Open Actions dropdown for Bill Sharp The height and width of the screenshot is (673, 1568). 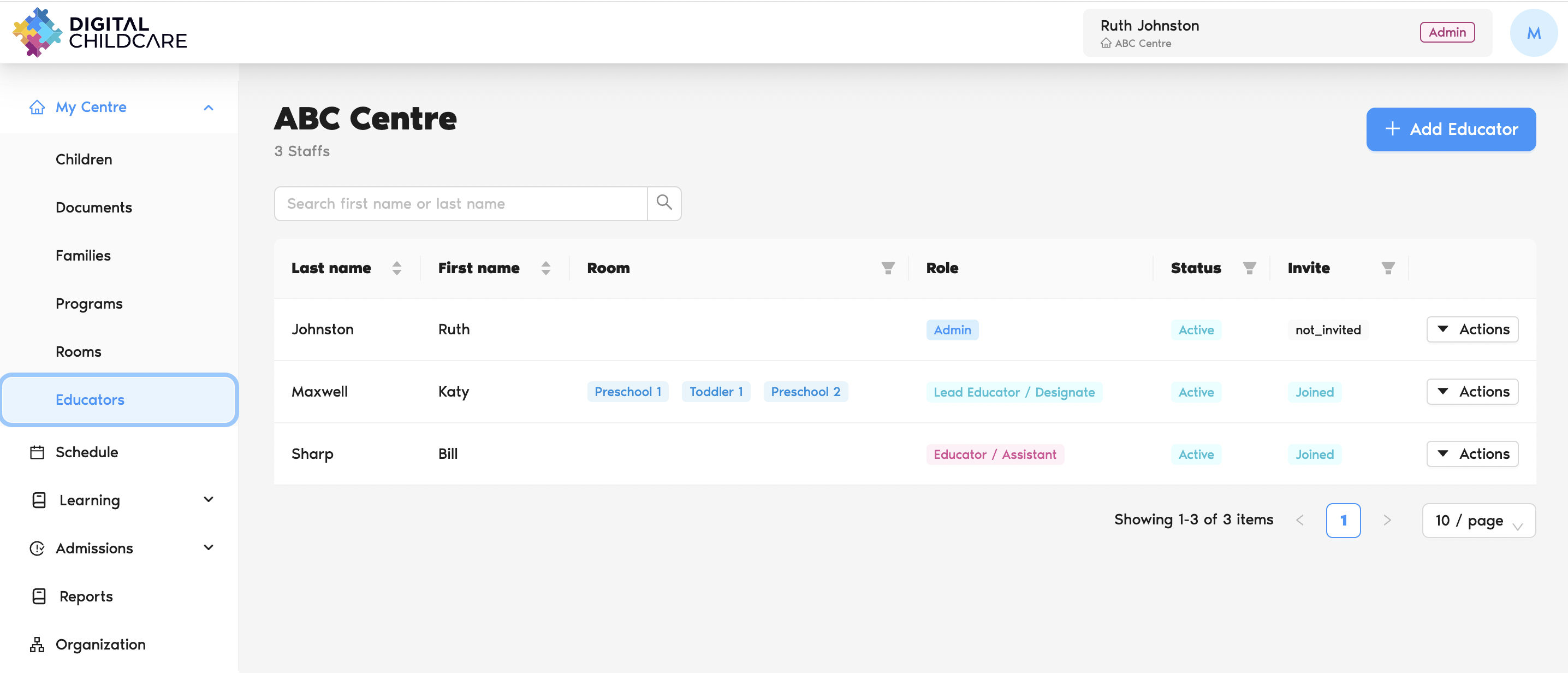tap(1472, 454)
